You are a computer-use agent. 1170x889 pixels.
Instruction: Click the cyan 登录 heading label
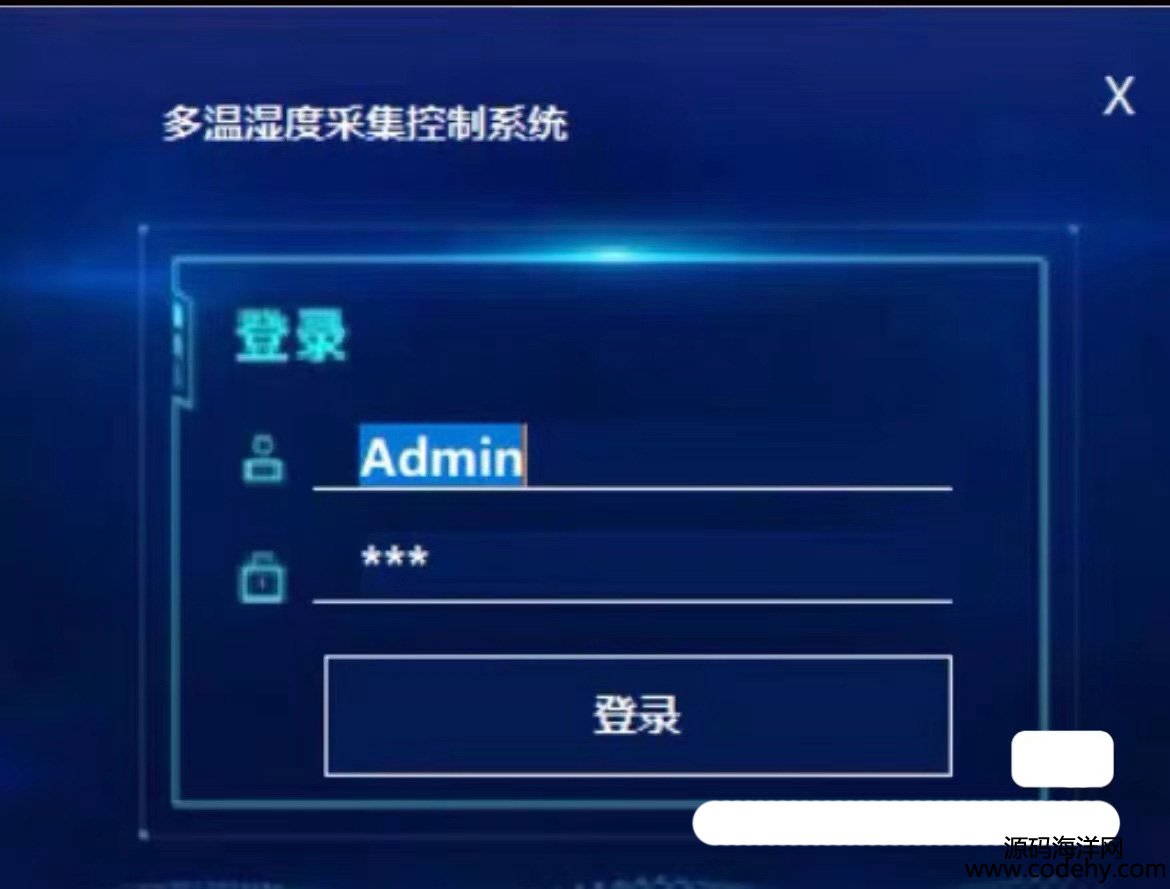292,337
